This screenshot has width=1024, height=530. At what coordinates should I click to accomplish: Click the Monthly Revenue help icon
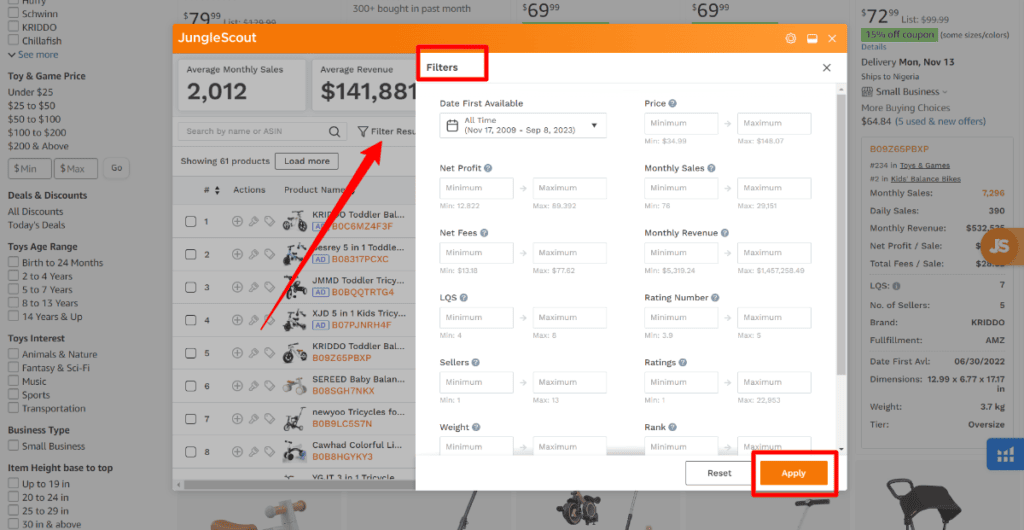(x=725, y=232)
